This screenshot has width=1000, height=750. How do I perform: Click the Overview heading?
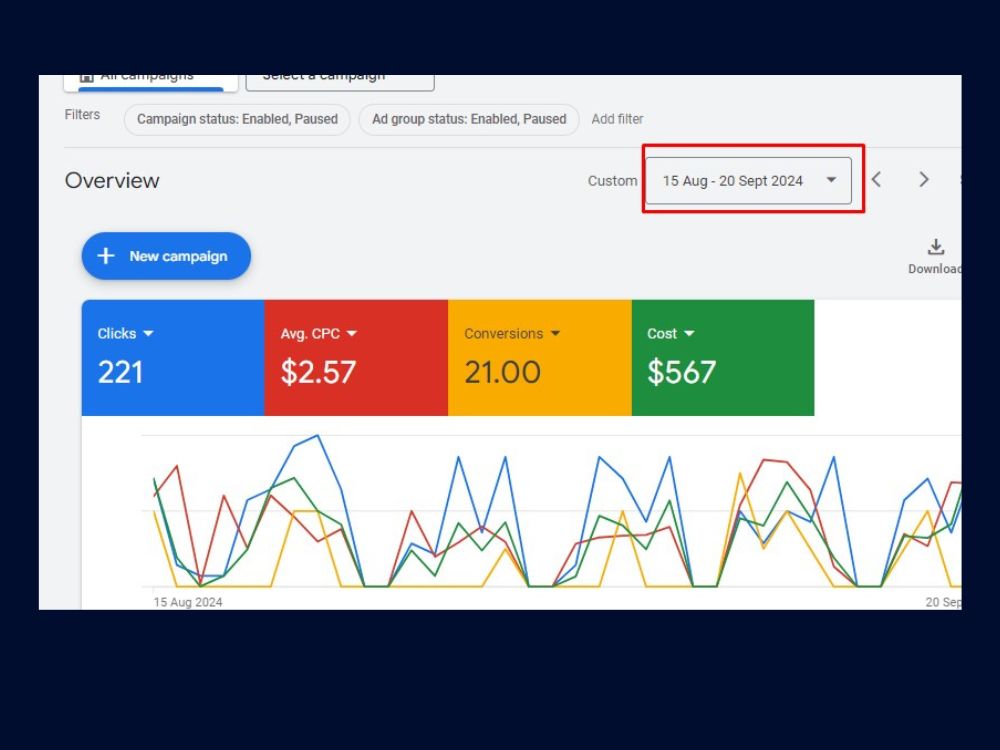point(112,180)
